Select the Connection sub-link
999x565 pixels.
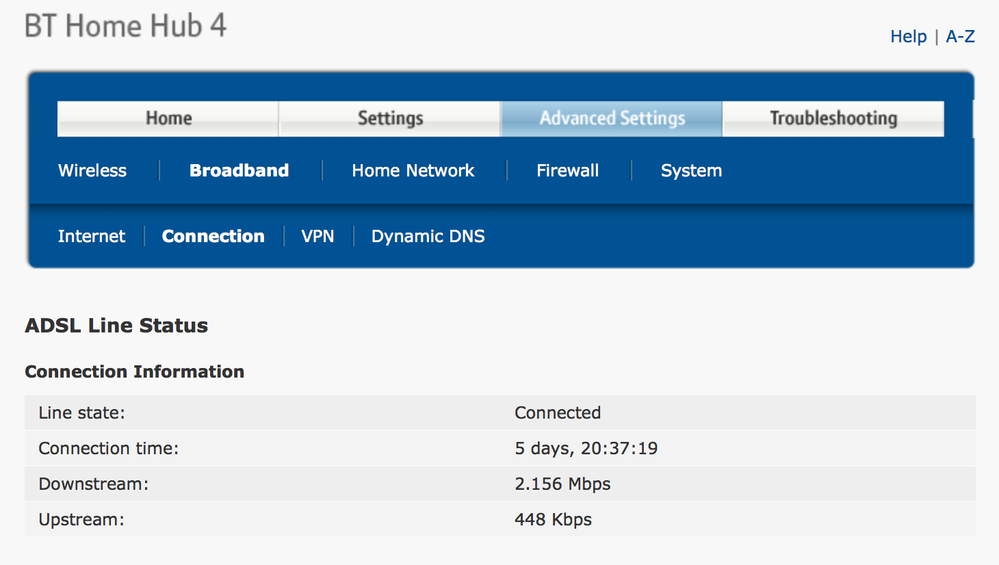(213, 236)
